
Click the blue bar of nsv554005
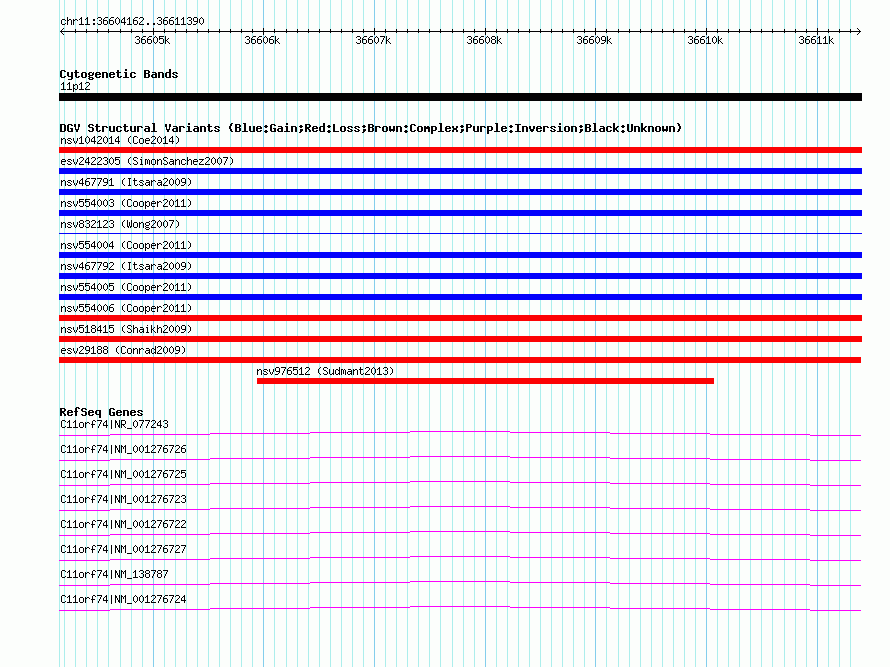pyautogui.click(x=460, y=297)
